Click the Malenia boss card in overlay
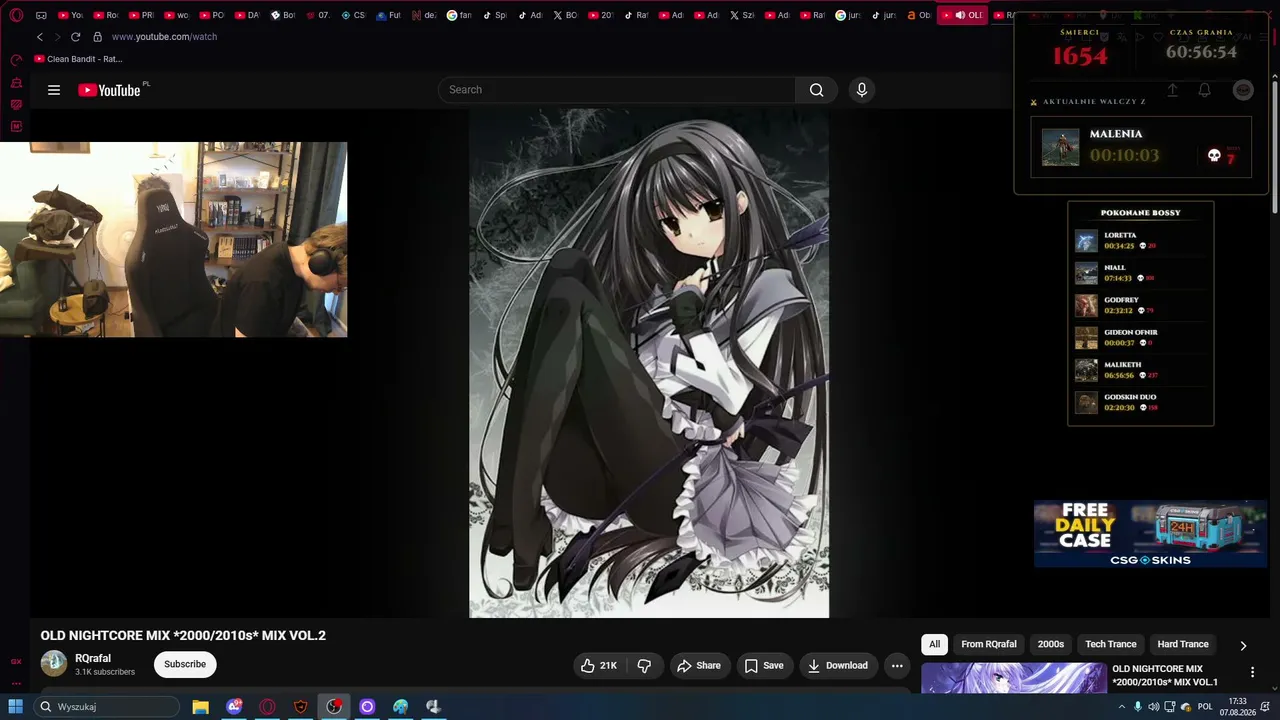Image resolution: width=1280 pixels, height=720 pixels. [x=1141, y=147]
